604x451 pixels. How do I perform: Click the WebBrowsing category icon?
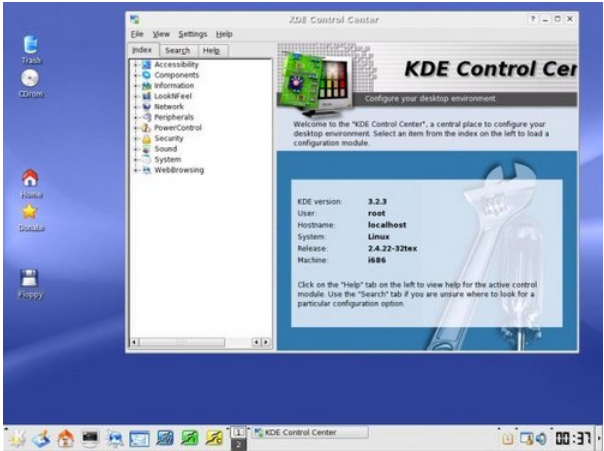pos(146,170)
